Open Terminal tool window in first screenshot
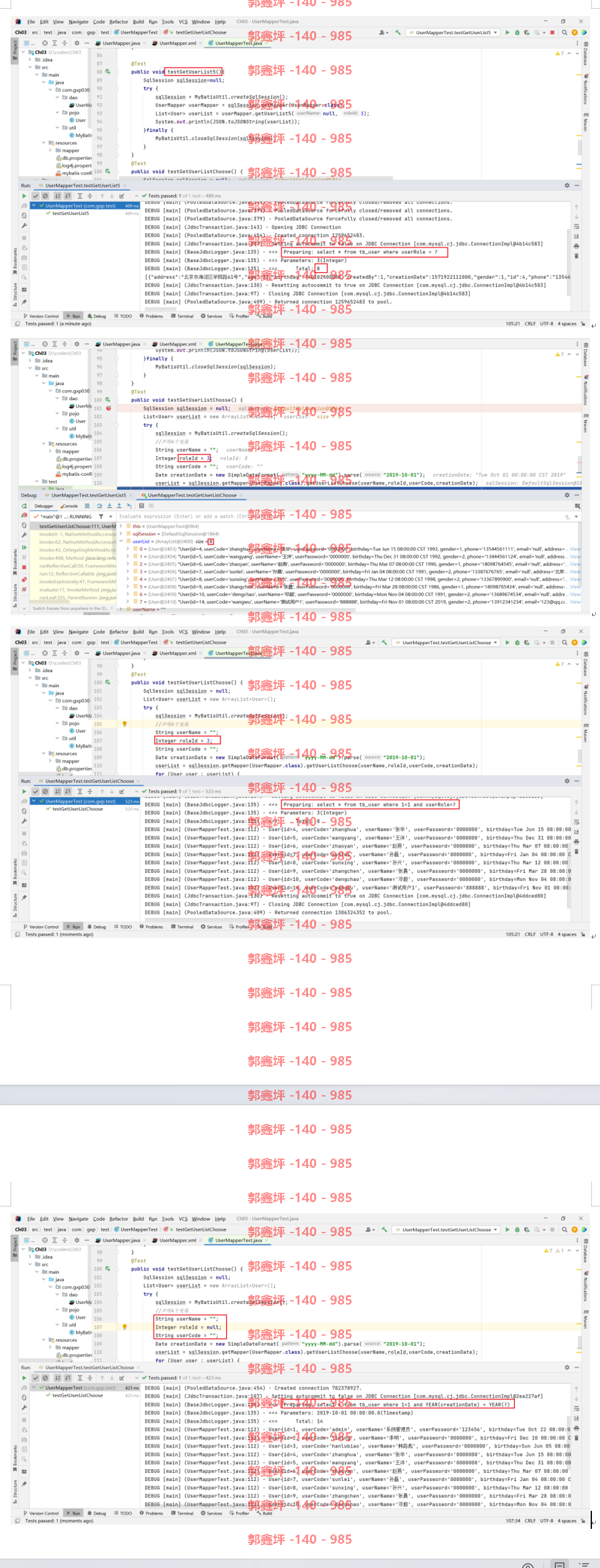 tap(182, 316)
